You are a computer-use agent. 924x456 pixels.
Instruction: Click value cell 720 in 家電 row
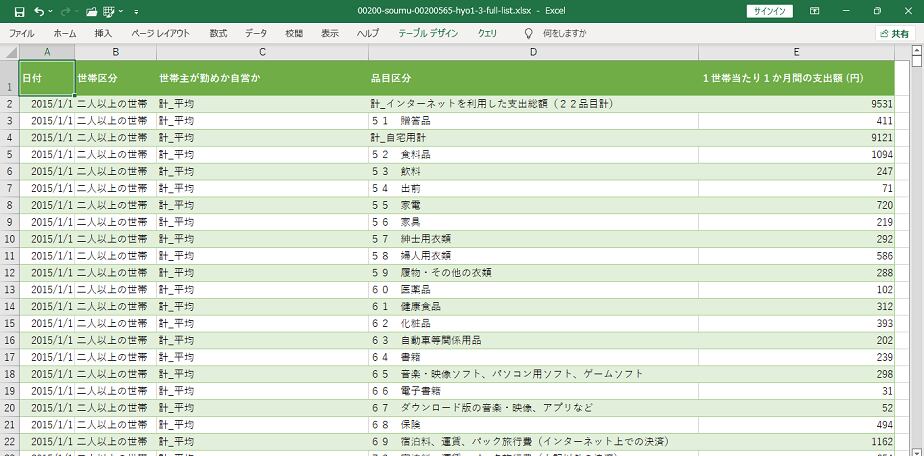[796, 206]
